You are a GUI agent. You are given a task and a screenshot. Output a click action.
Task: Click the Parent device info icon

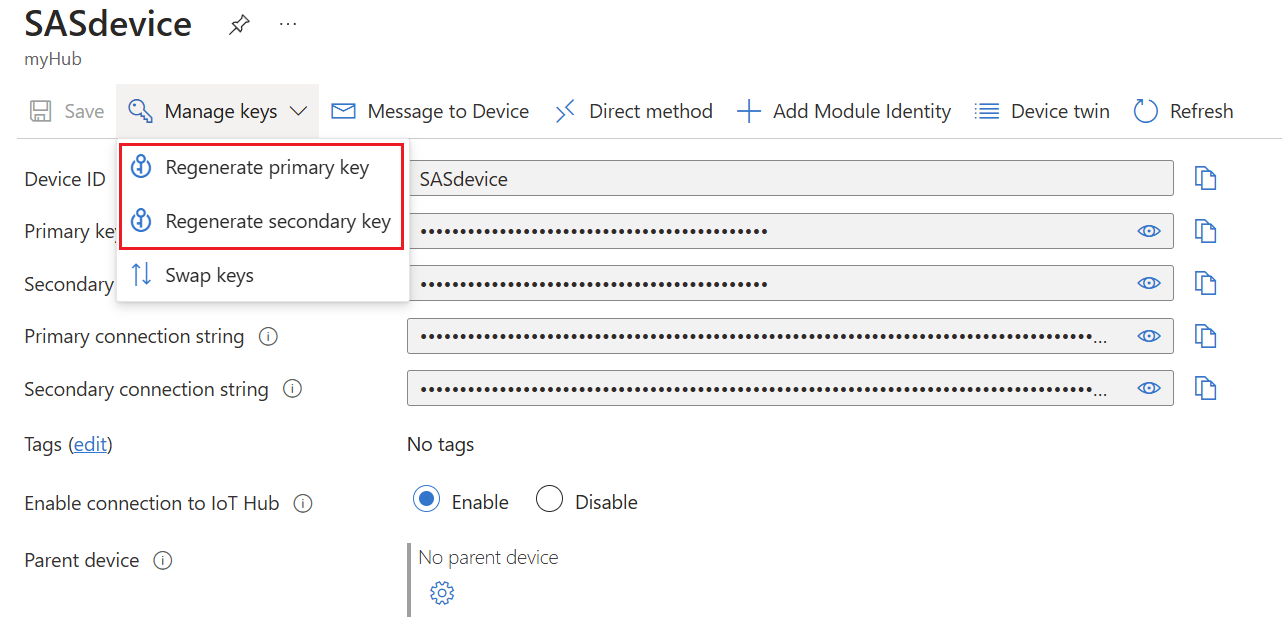click(x=163, y=560)
